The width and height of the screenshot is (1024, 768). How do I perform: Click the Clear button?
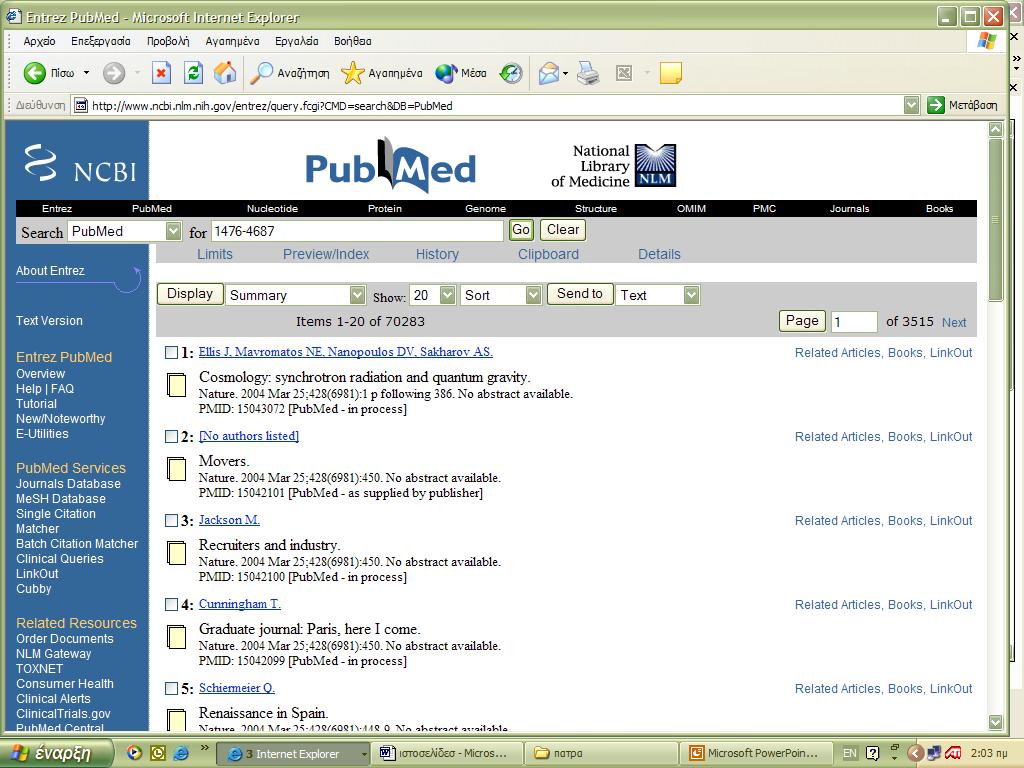coord(563,230)
